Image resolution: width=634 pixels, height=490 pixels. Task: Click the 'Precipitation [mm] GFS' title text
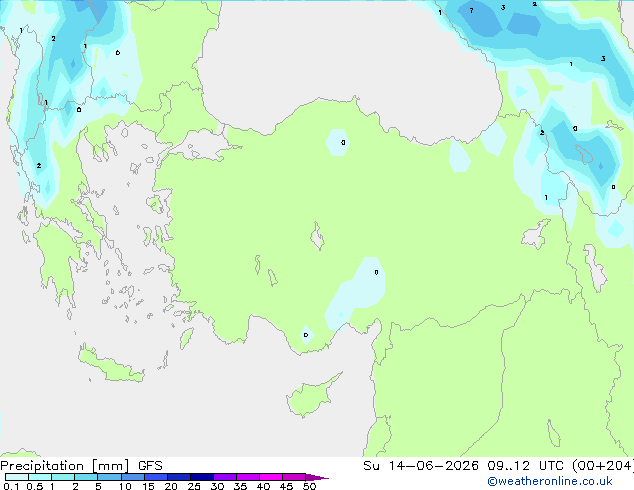tap(81, 466)
